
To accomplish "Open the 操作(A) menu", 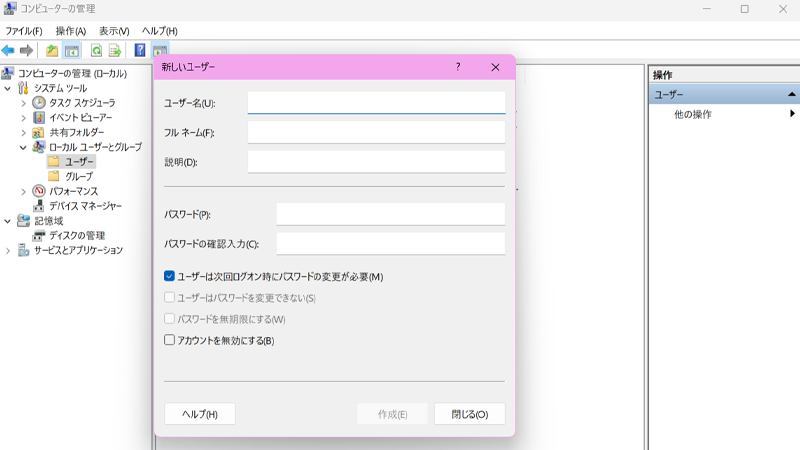I will pos(70,31).
